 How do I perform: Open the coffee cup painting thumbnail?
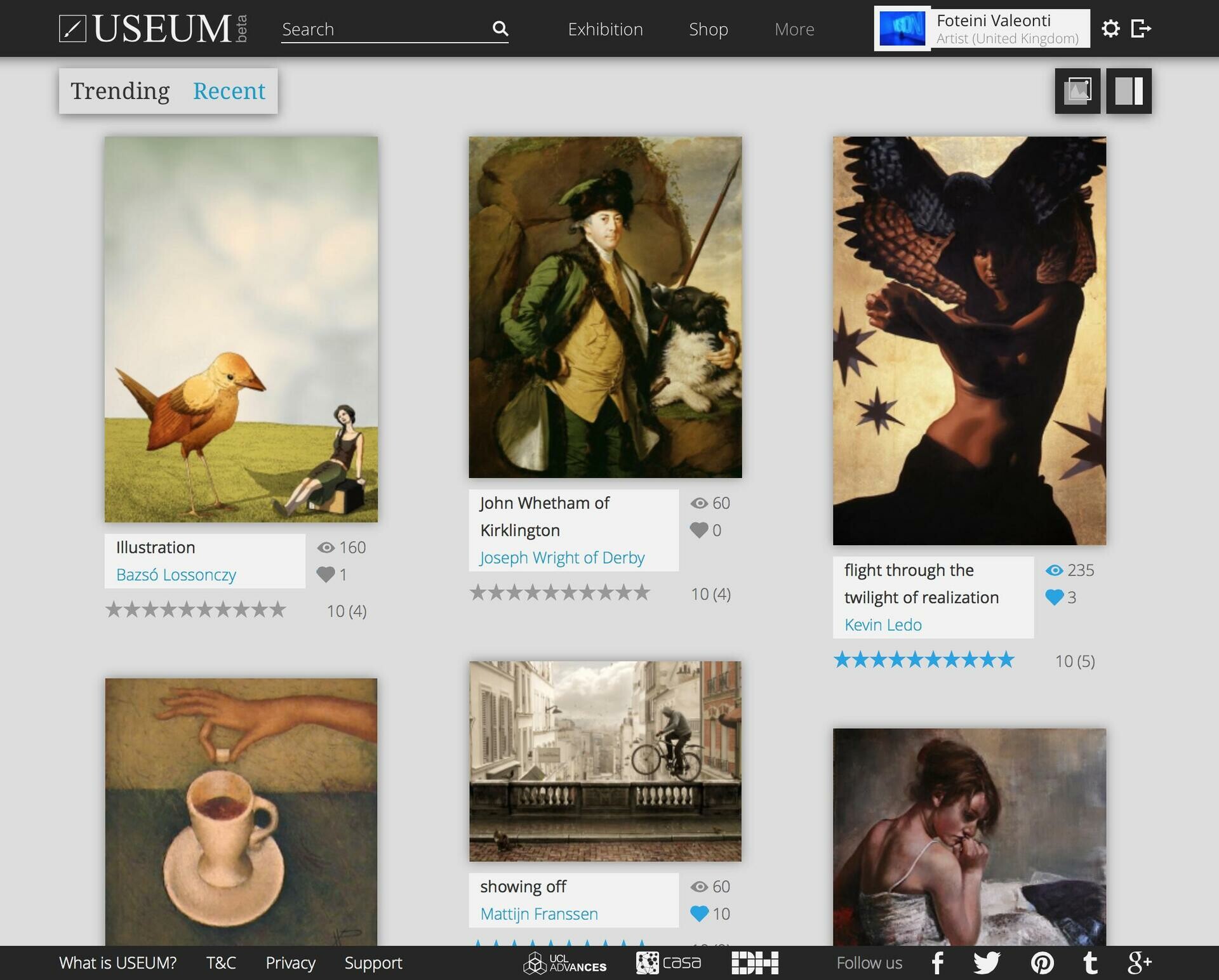pos(241,812)
